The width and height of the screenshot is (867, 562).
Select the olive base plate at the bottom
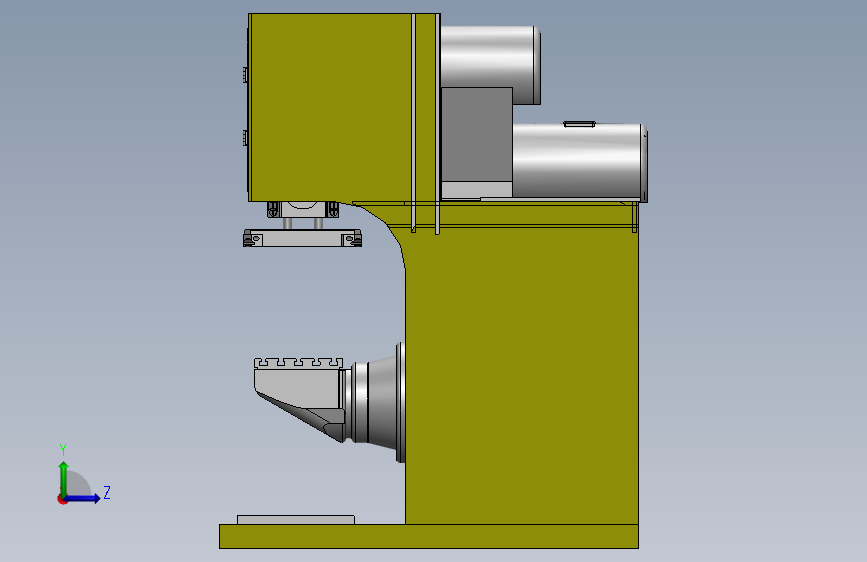[429, 537]
